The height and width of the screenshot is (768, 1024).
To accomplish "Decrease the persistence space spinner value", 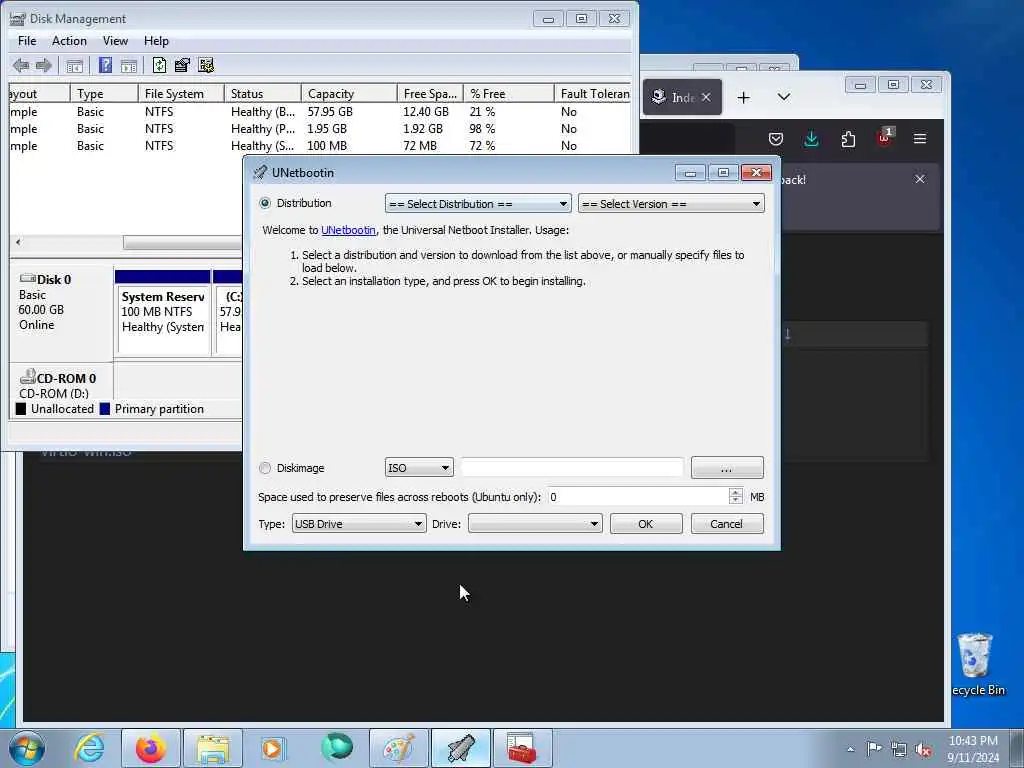I will tap(735, 501).
